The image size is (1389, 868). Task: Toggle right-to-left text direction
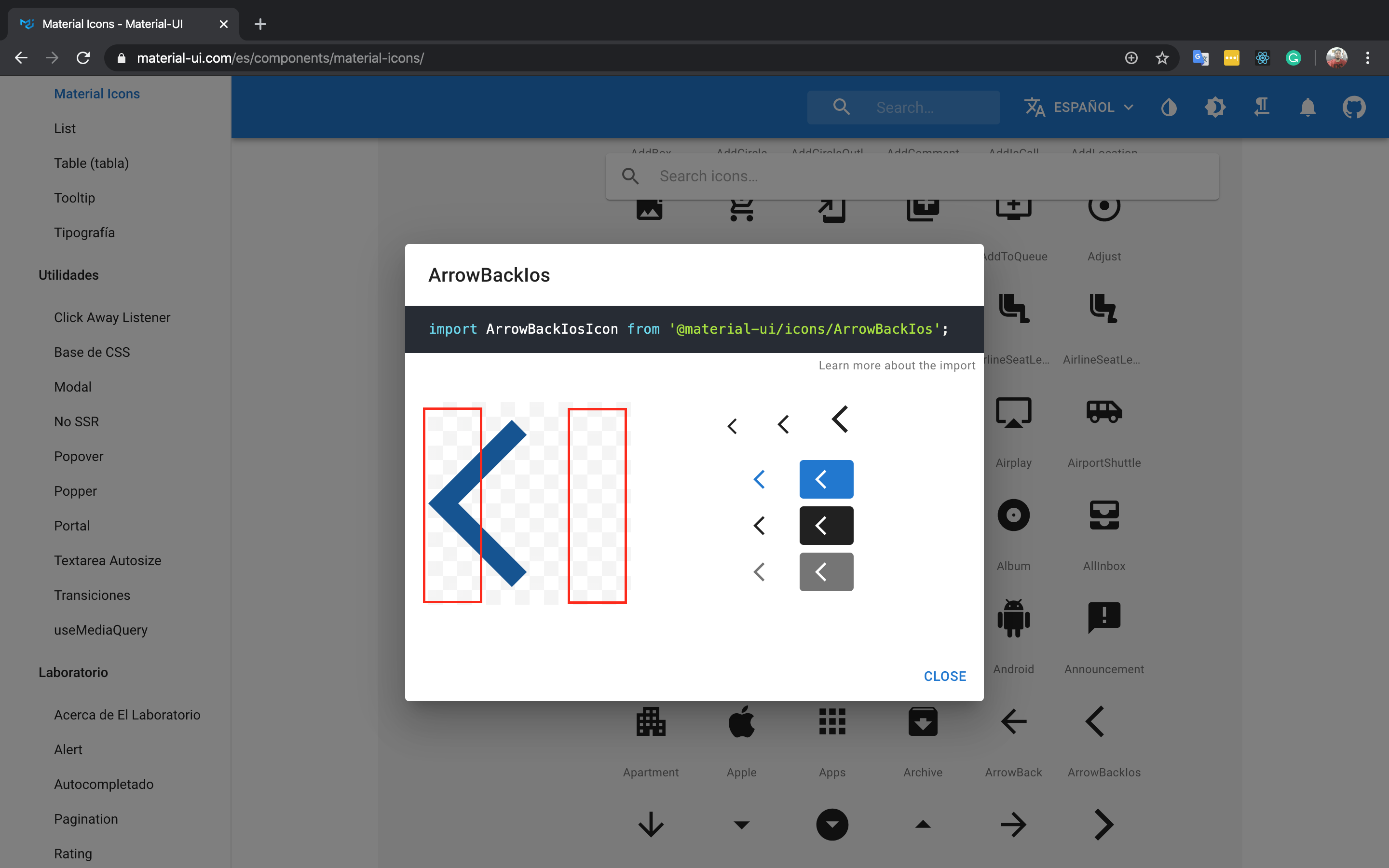tap(1261, 107)
